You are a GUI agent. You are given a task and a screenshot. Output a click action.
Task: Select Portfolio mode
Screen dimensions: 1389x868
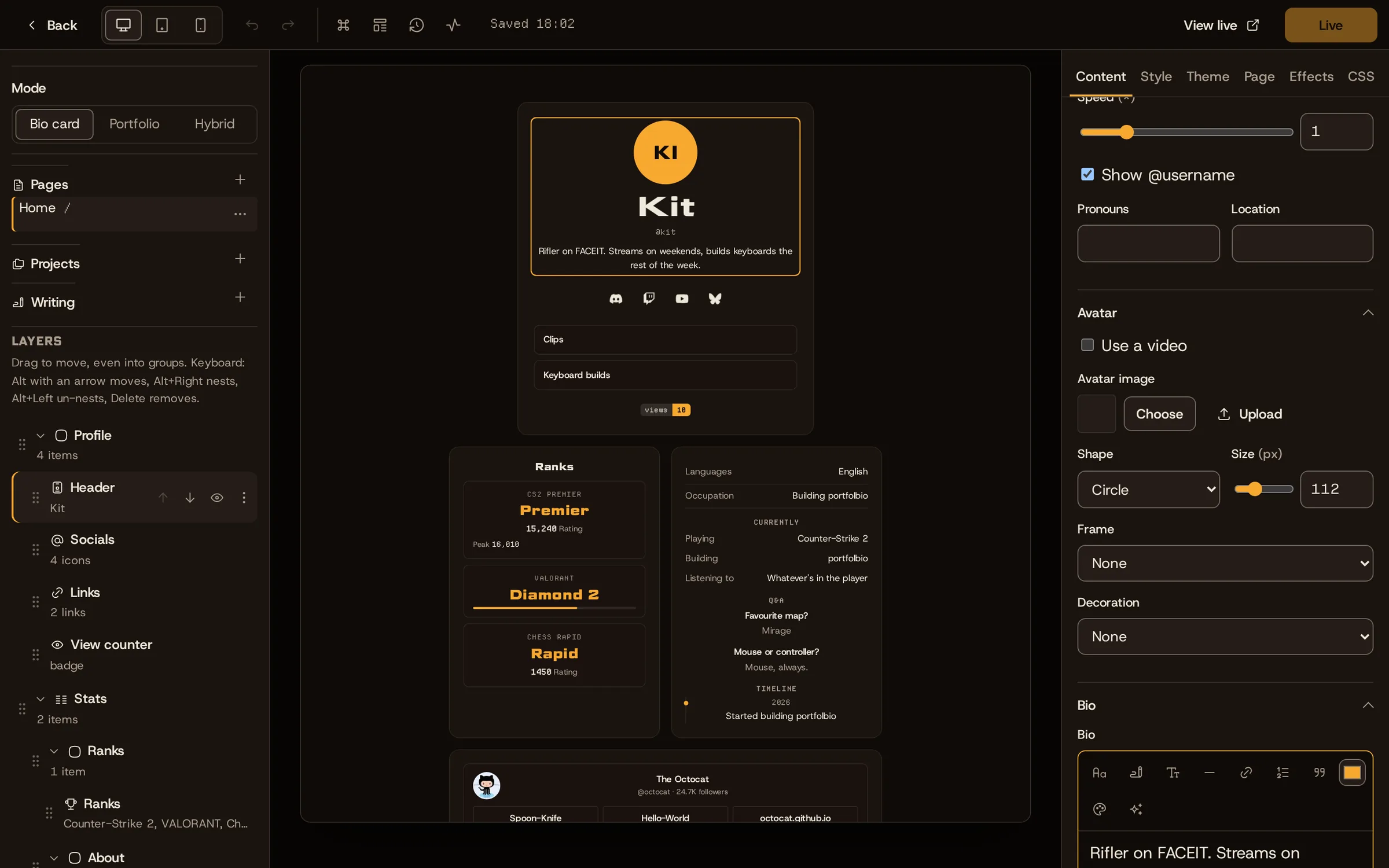(x=134, y=124)
